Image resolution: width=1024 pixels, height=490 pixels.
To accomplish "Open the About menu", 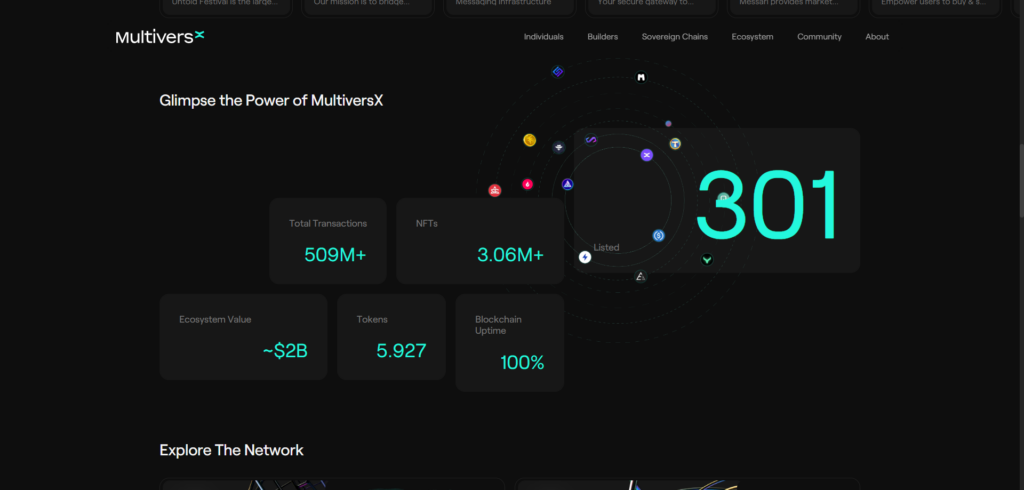I will click(x=877, y=37).
